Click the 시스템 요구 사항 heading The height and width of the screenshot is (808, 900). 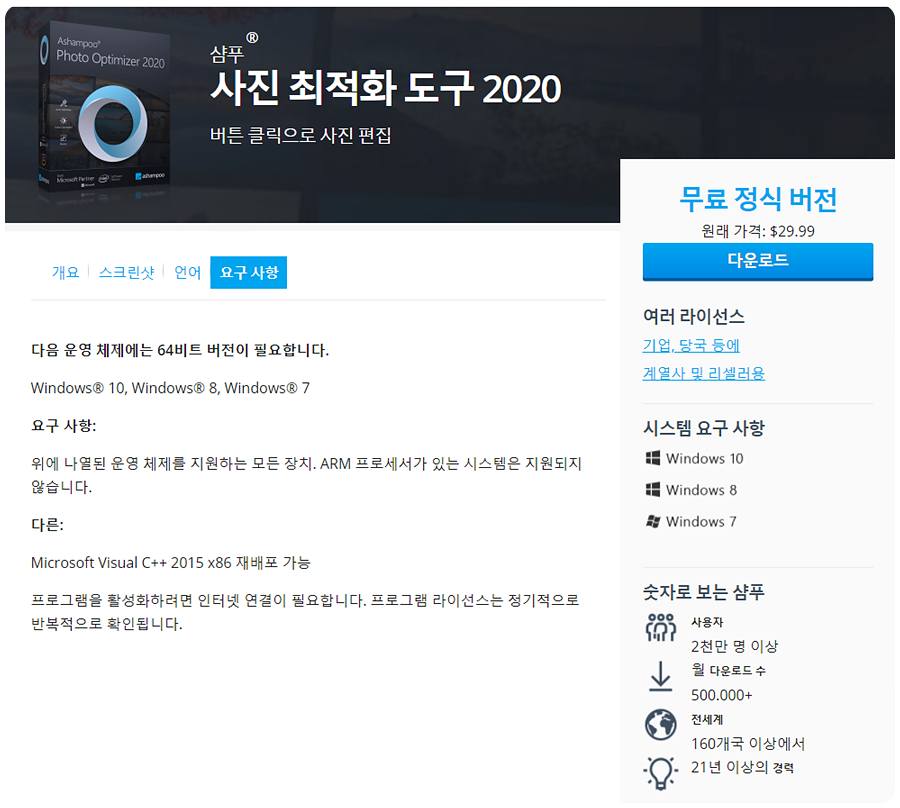pyautogui.click(x=704, y=428)
